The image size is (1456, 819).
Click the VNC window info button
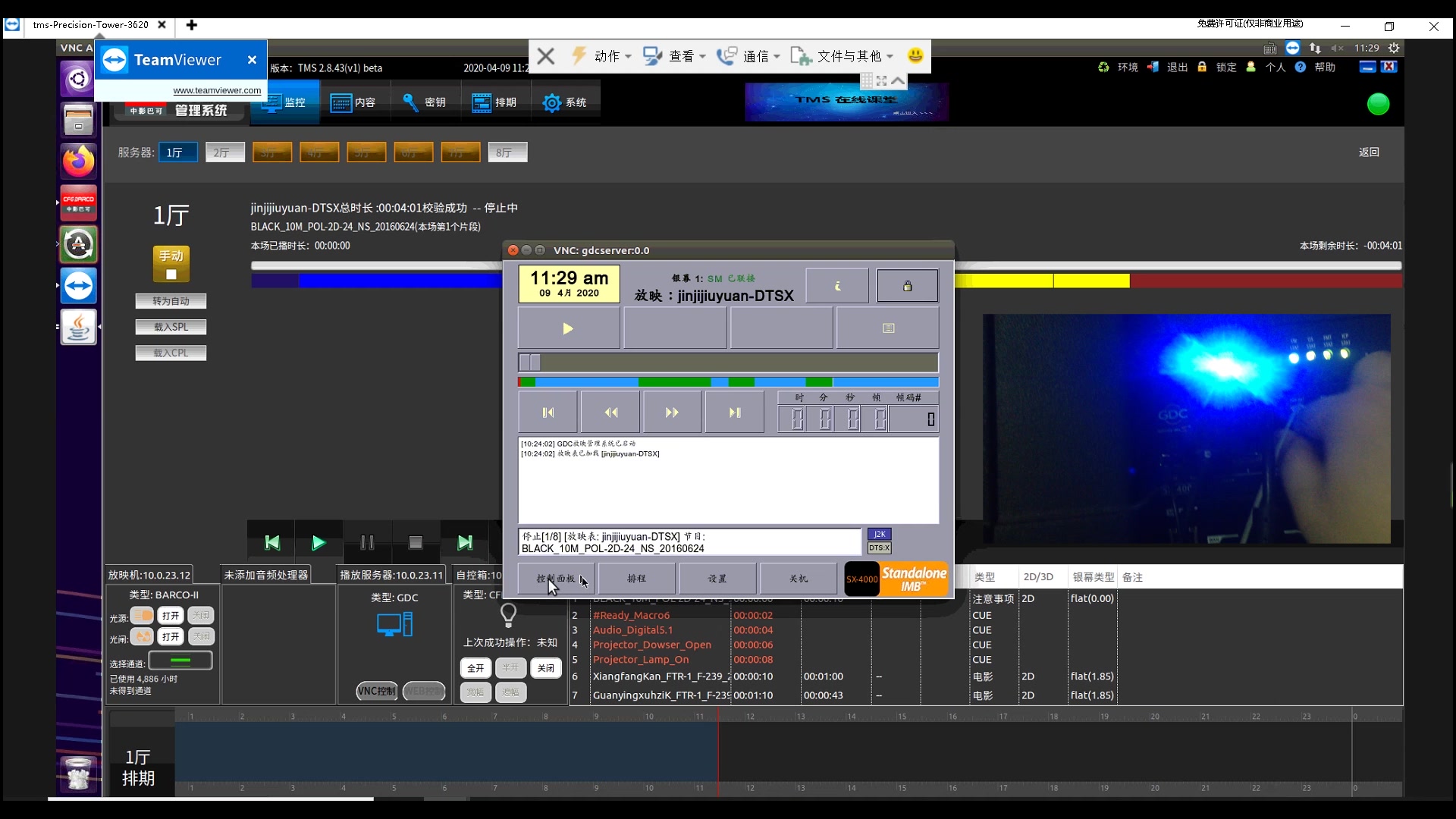(837, 286)
